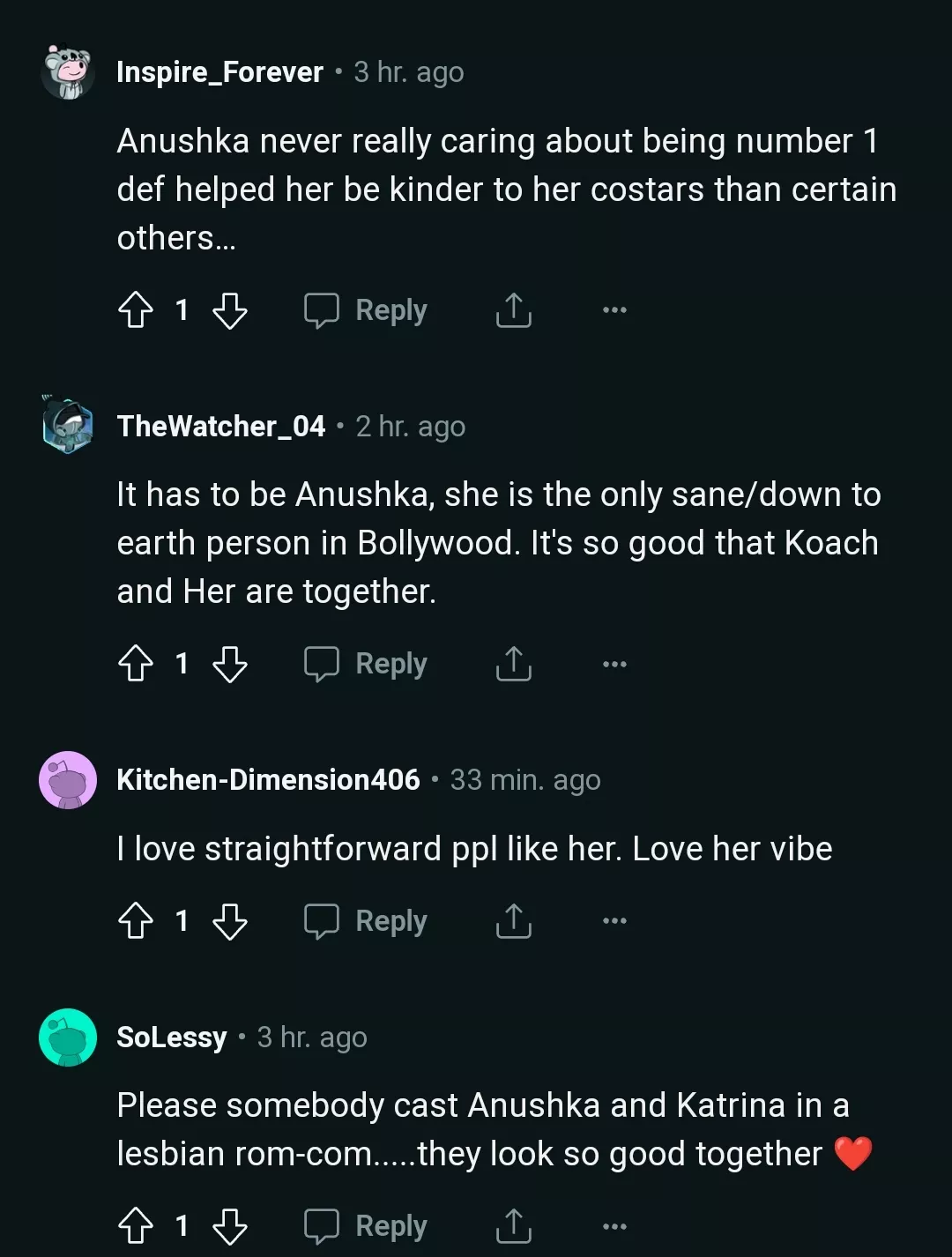
Task: Share Kitchen-Dimension406's comment
Action: tap(513, 921)
